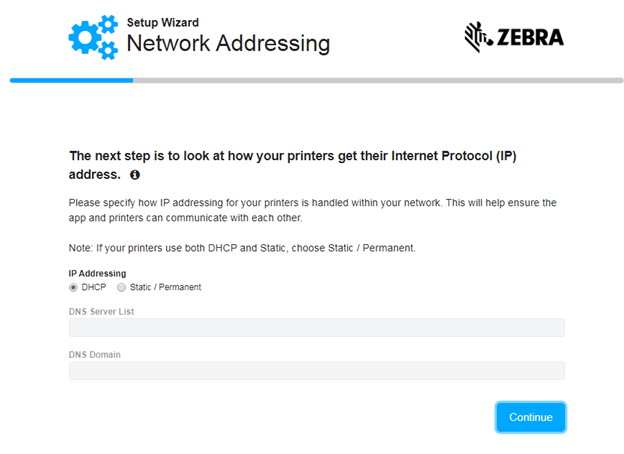The height and width of the screenshot is (454, 624).
Task: Click the Static / Permanent label text
Action: 165,287
